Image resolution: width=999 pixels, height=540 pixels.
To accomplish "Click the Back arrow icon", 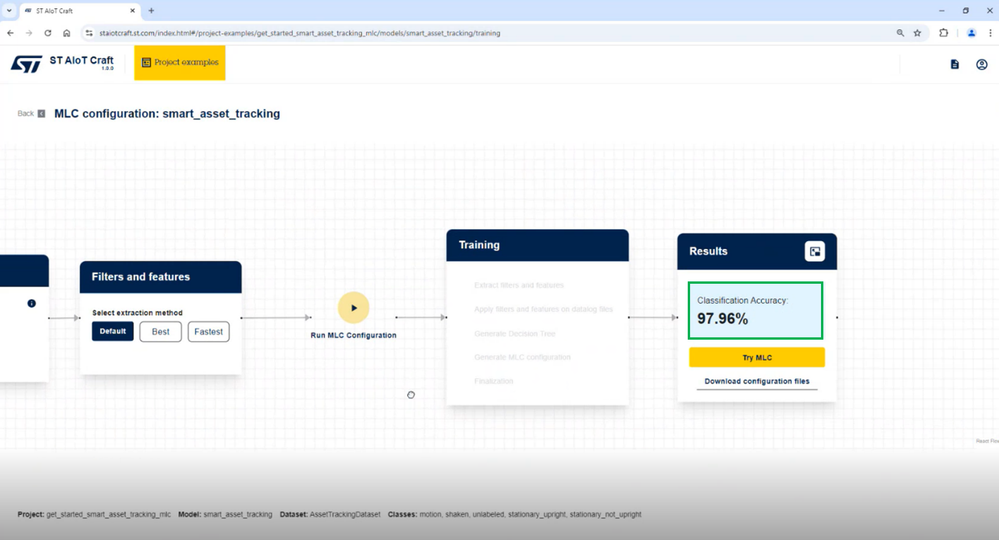I will (41, 113).
